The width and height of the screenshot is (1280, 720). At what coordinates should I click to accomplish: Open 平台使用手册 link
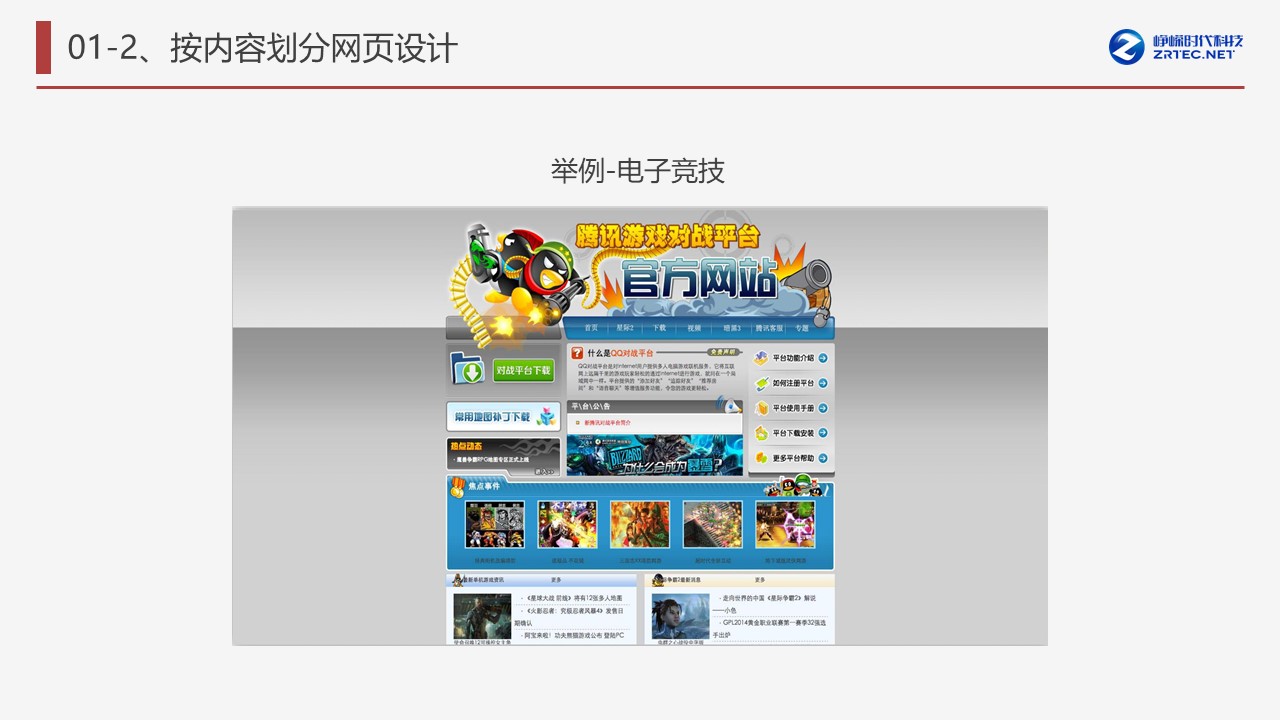(x=794, y=408)
